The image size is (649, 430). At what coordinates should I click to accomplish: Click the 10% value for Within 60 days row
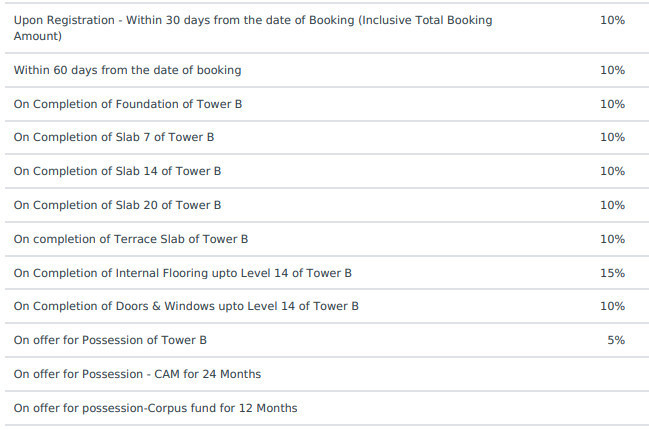[x=612, y=71]
